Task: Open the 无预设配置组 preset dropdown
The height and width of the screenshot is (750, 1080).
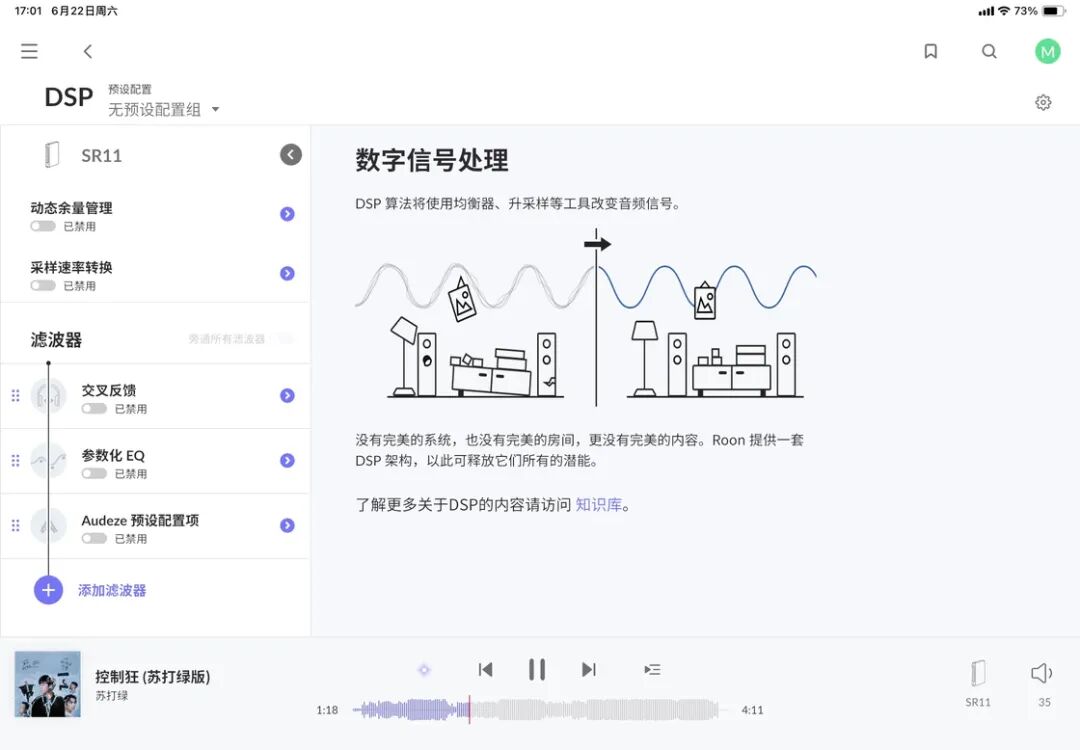Action: click(163, 109)
